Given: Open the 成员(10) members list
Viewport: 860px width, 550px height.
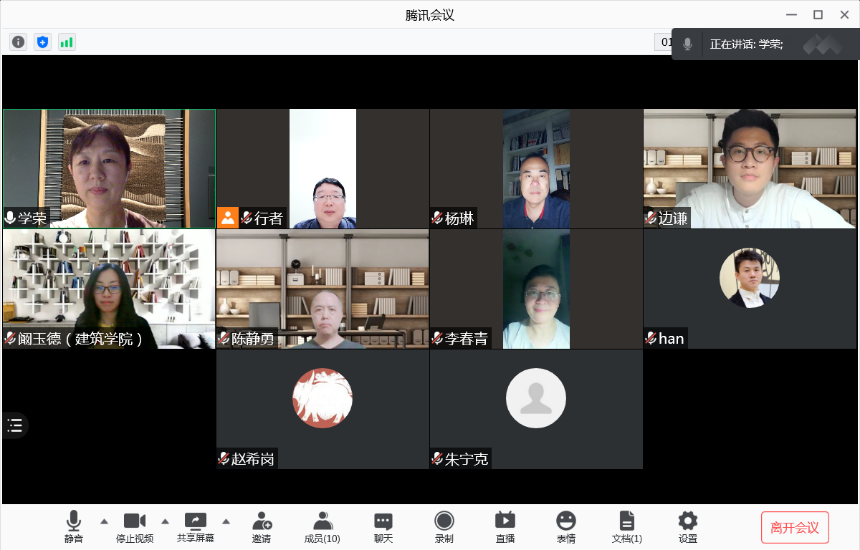Looking at the screenshot, I should coord(322,527).
